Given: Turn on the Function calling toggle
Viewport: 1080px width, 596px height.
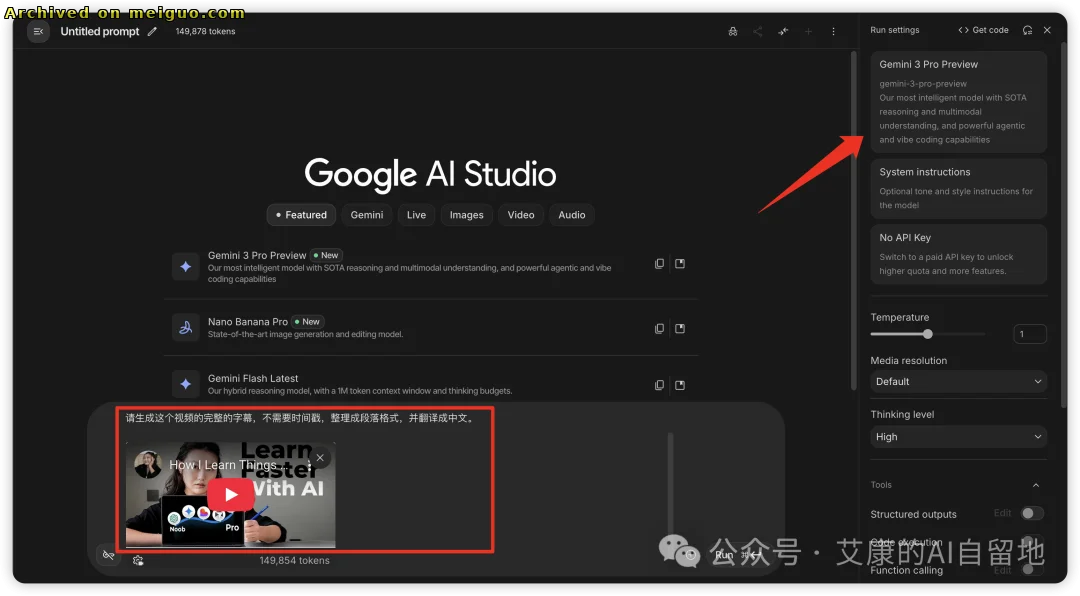Looking at the screenshot, I should tap(1031, 570).
